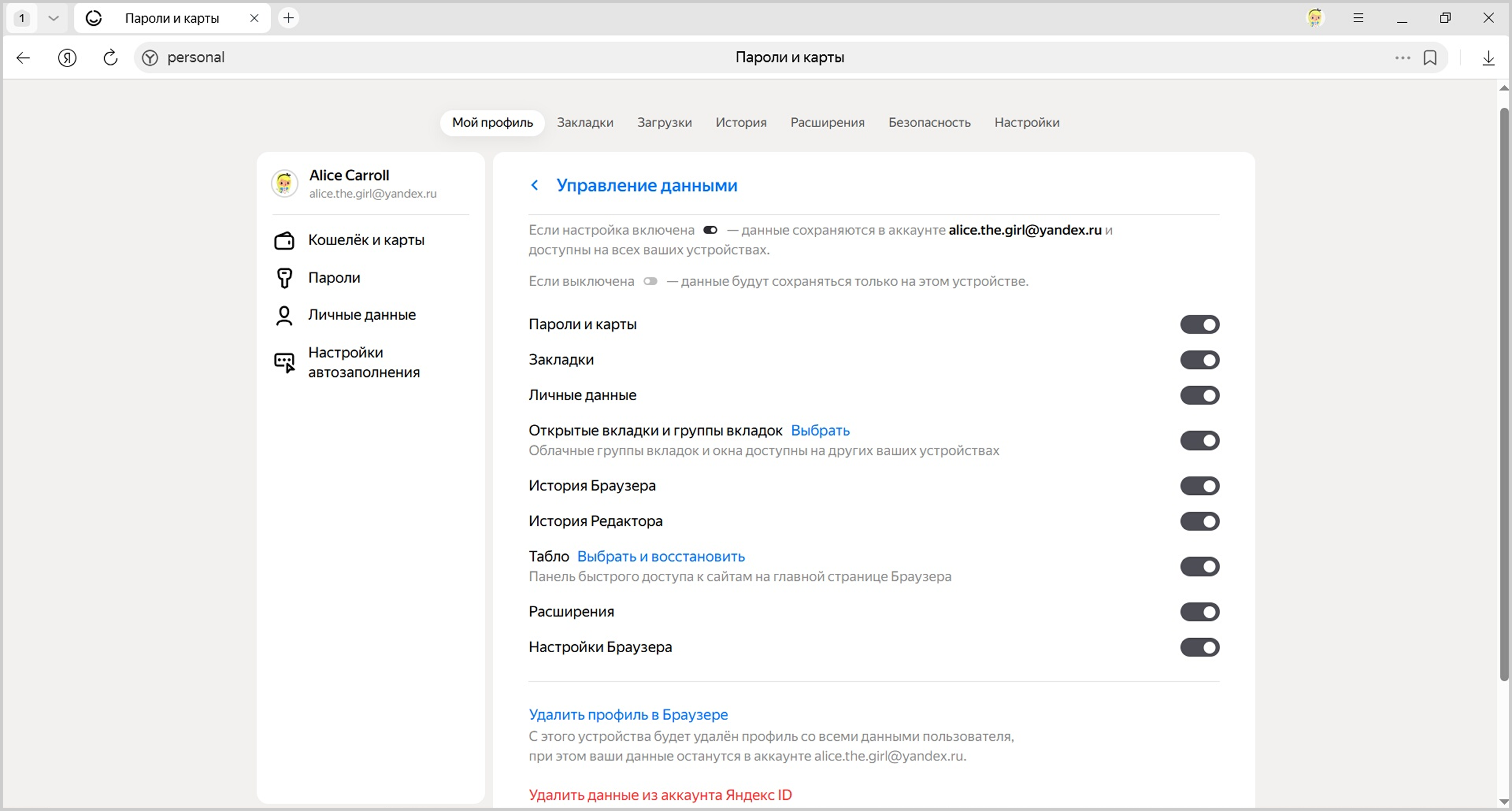This screenshot has height=811, width=1512.
Task: Open the browser hamburger menu
Action: pos(1358,18)
